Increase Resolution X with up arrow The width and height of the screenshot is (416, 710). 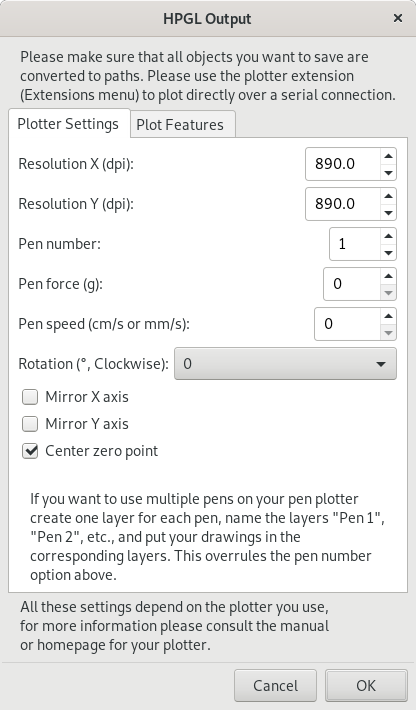(x=388, y=156)
